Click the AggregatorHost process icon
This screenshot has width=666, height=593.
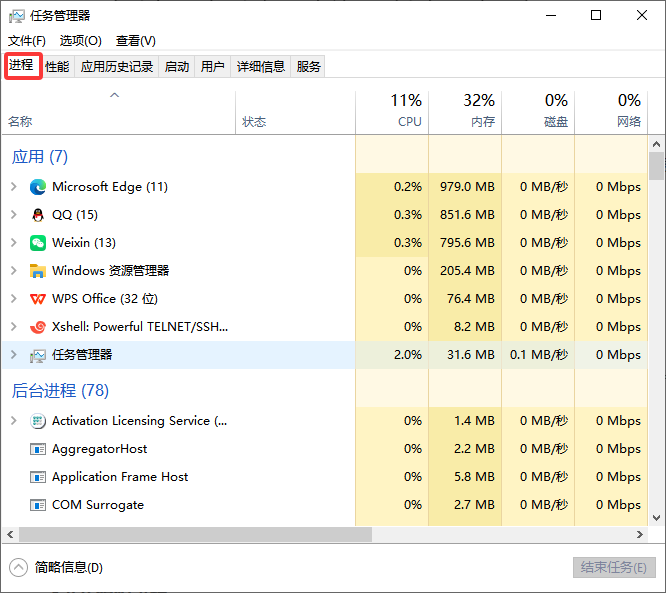click(x=38, y=449)
